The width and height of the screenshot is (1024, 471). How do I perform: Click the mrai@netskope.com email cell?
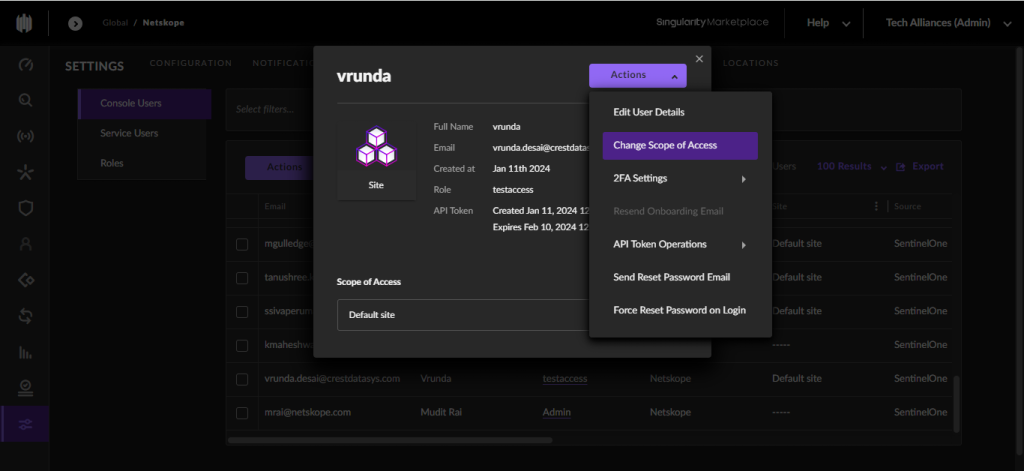pyautogui.click(x=308, y=413)
